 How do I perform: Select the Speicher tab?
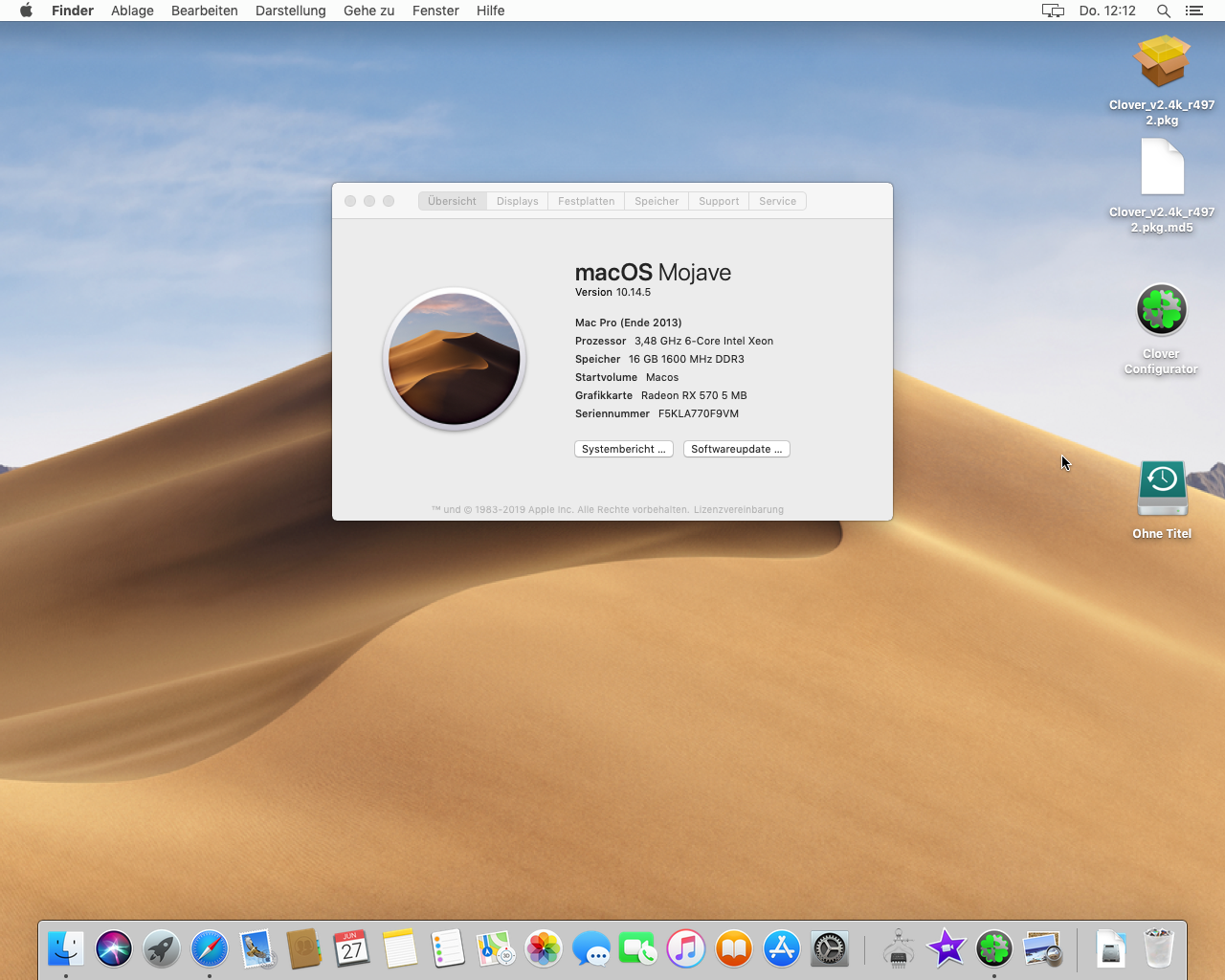tap(657, 201)
